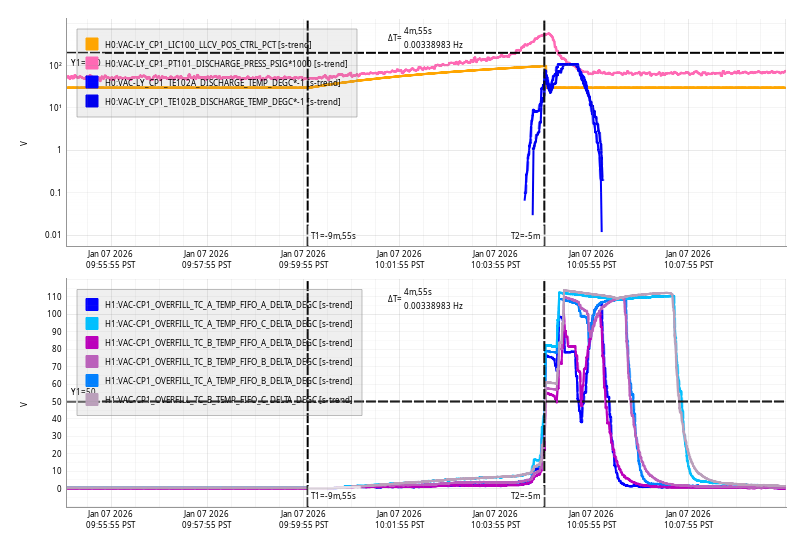
Task: Click the T1=-9m,55s cursor label in bottom plot
Action: pos(333,496)
